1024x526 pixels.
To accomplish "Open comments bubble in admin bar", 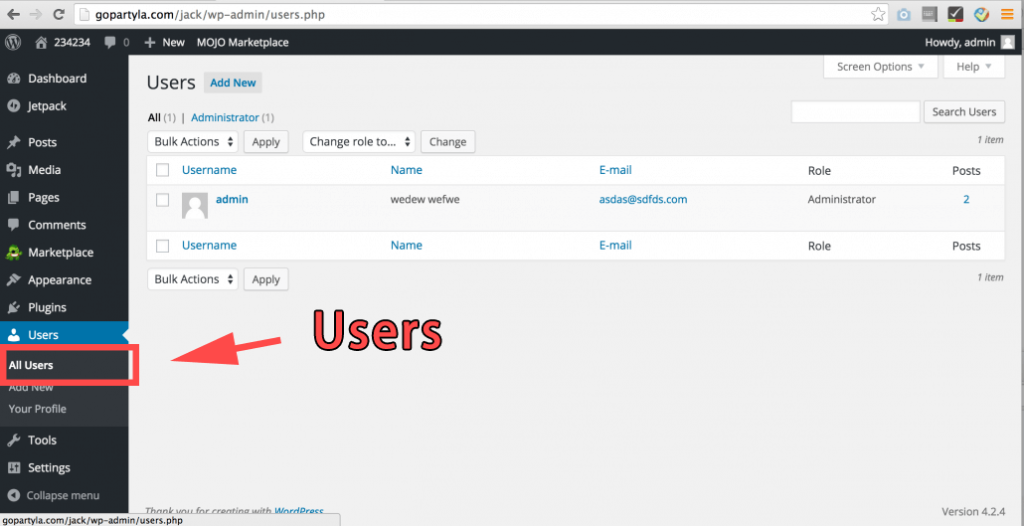I will point(110,42).
